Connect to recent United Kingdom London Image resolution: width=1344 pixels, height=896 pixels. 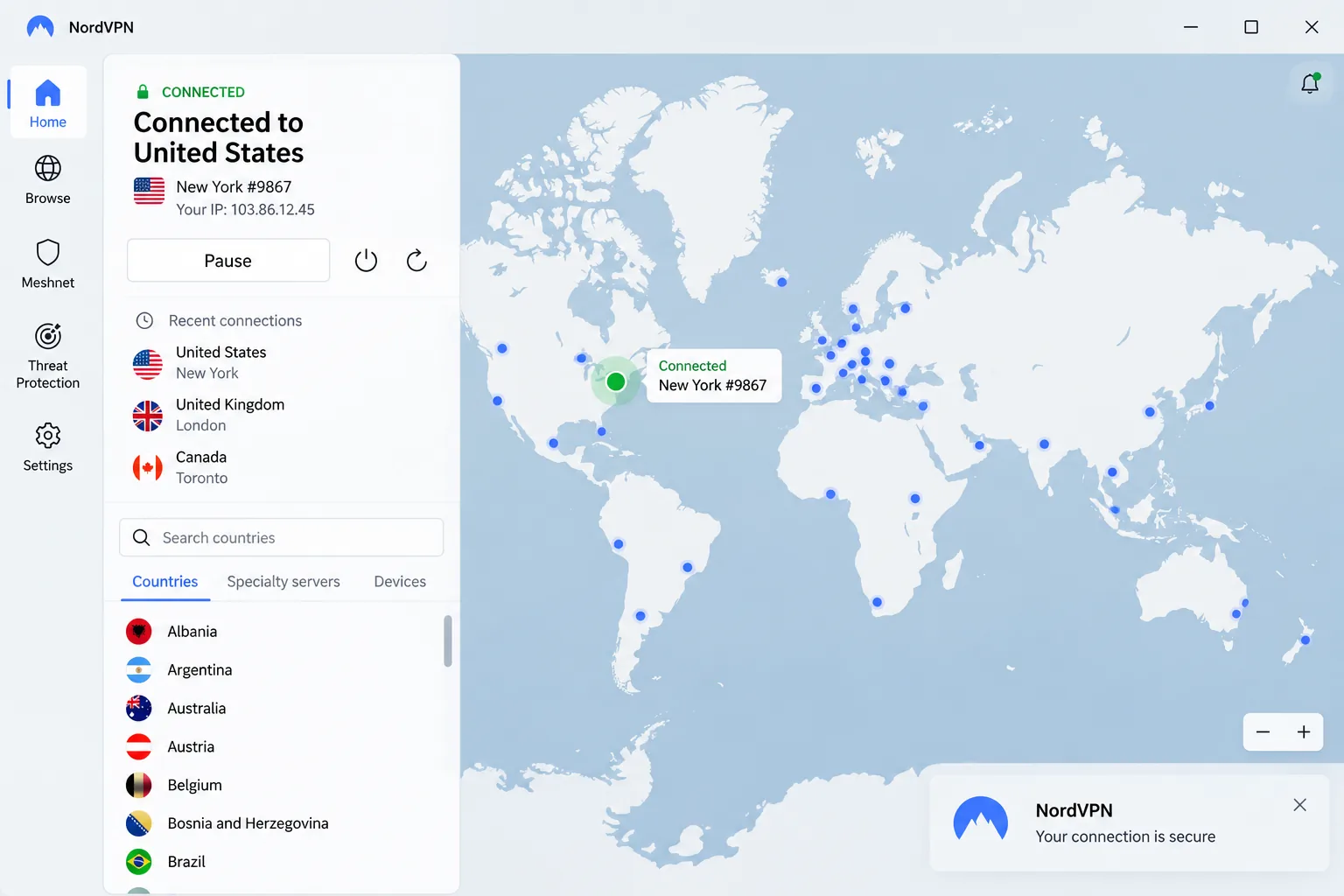point(282,416)
